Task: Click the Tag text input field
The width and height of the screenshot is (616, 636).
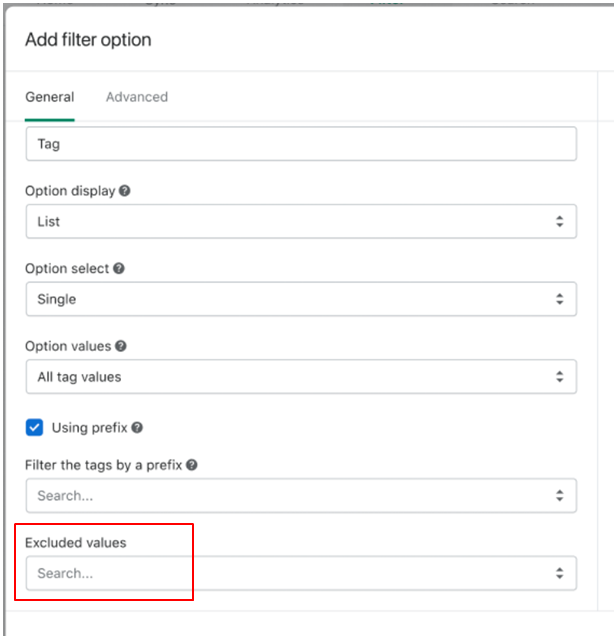Action: (x=300, y=144)
